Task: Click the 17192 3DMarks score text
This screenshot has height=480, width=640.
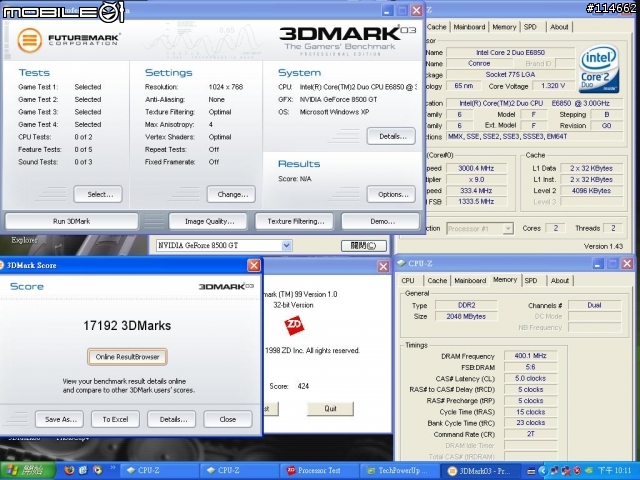Action: click(127, 326)
